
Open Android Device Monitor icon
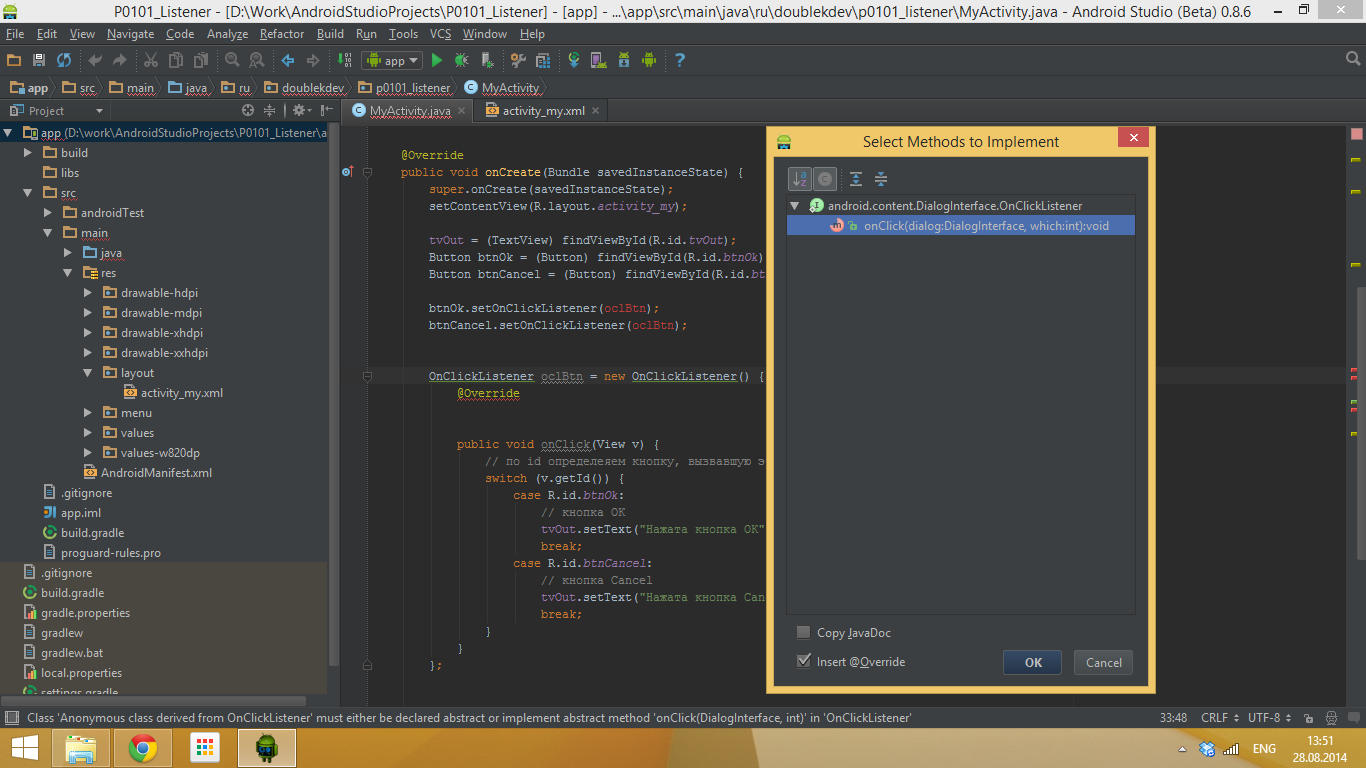tap(648, 60)
